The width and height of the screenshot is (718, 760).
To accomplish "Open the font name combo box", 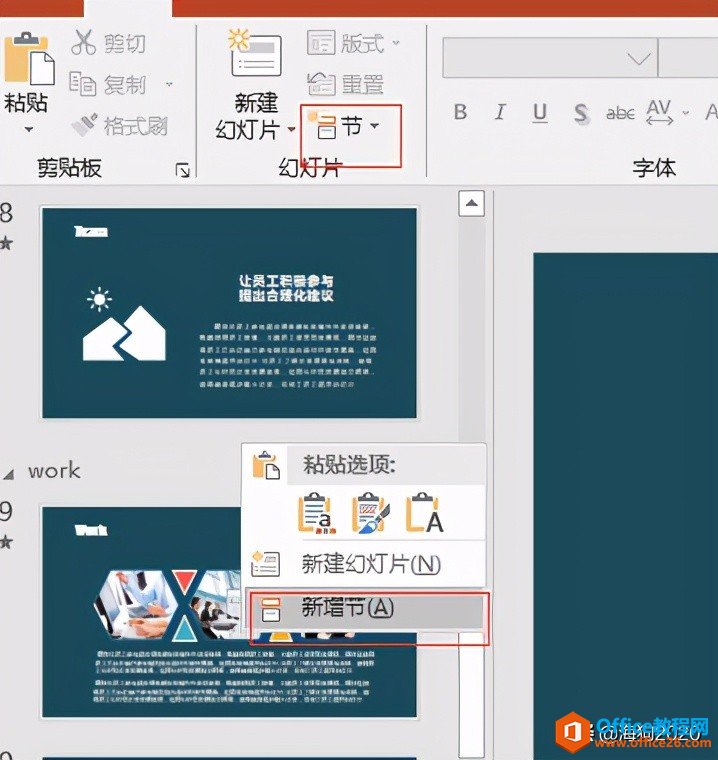I will coord(550,58).
